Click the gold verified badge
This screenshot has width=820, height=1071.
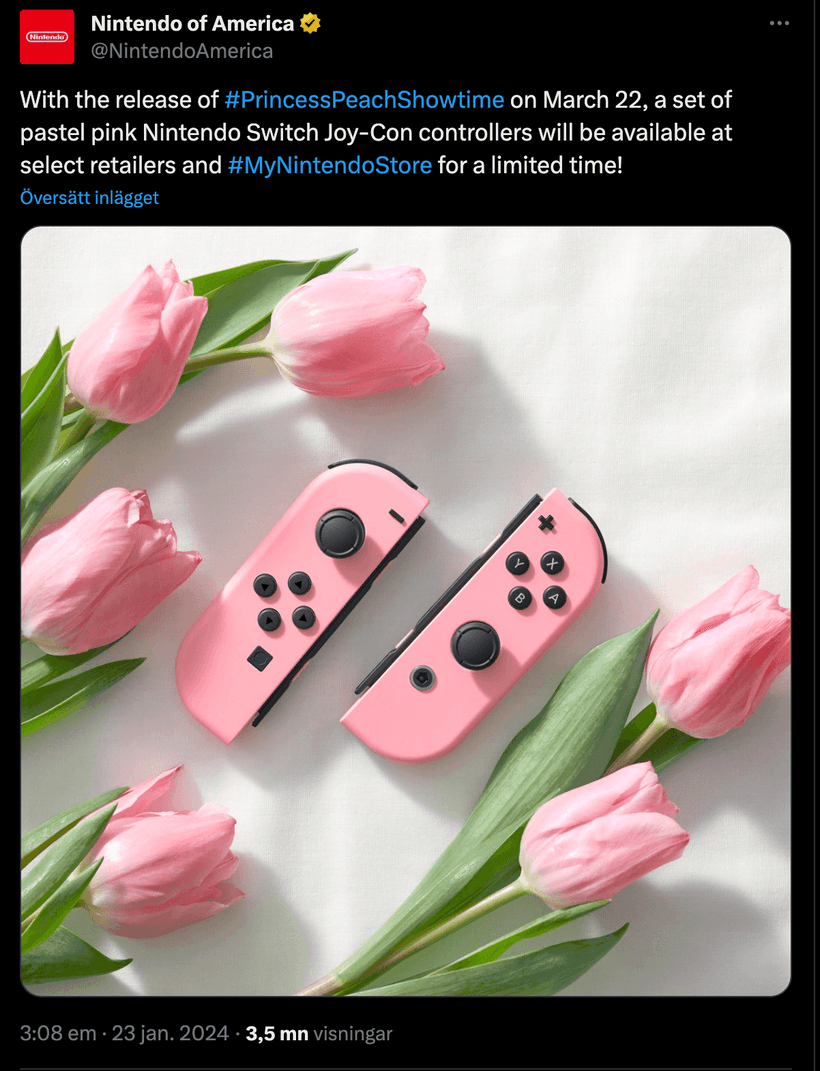click(310, 24)
